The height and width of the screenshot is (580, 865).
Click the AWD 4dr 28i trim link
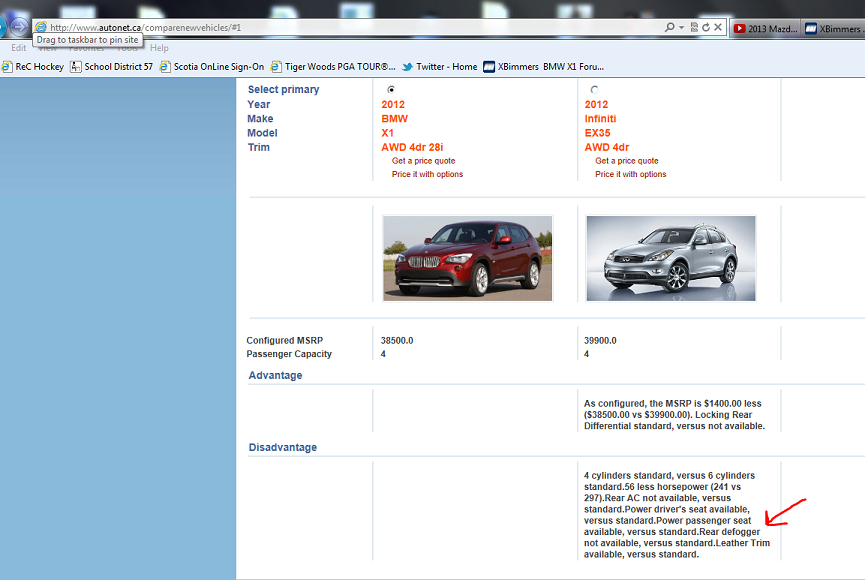[412, 147]
